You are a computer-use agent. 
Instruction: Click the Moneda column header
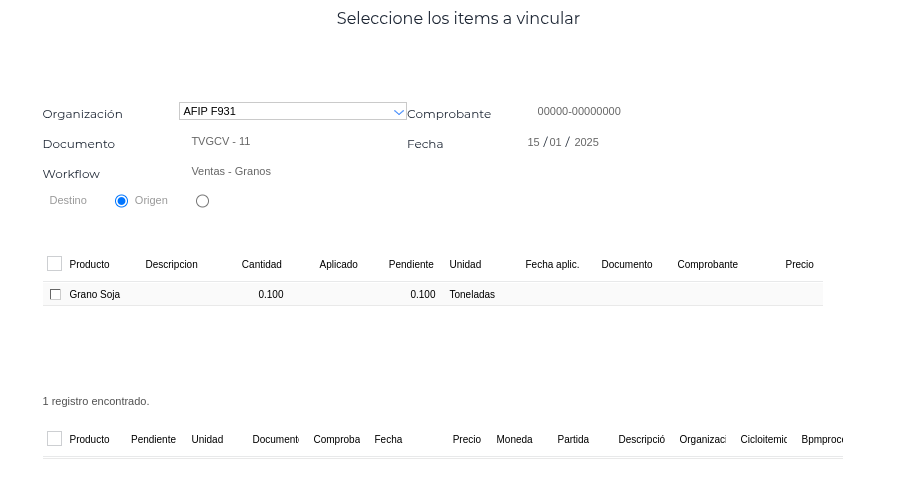[514, 440]
